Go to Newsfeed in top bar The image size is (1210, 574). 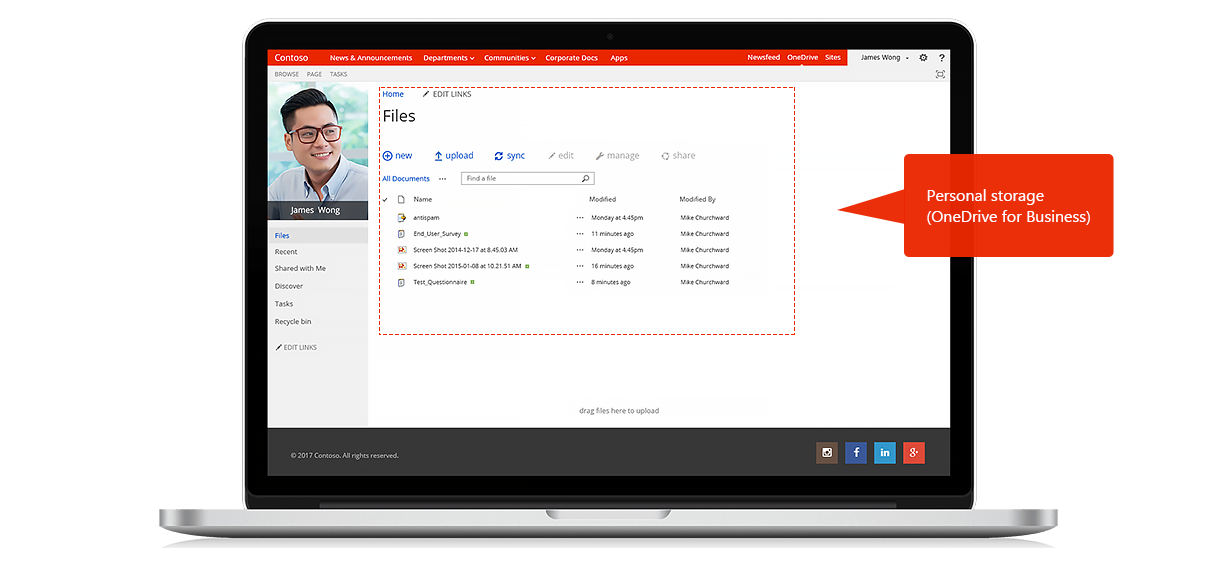(x=763, y=58)
